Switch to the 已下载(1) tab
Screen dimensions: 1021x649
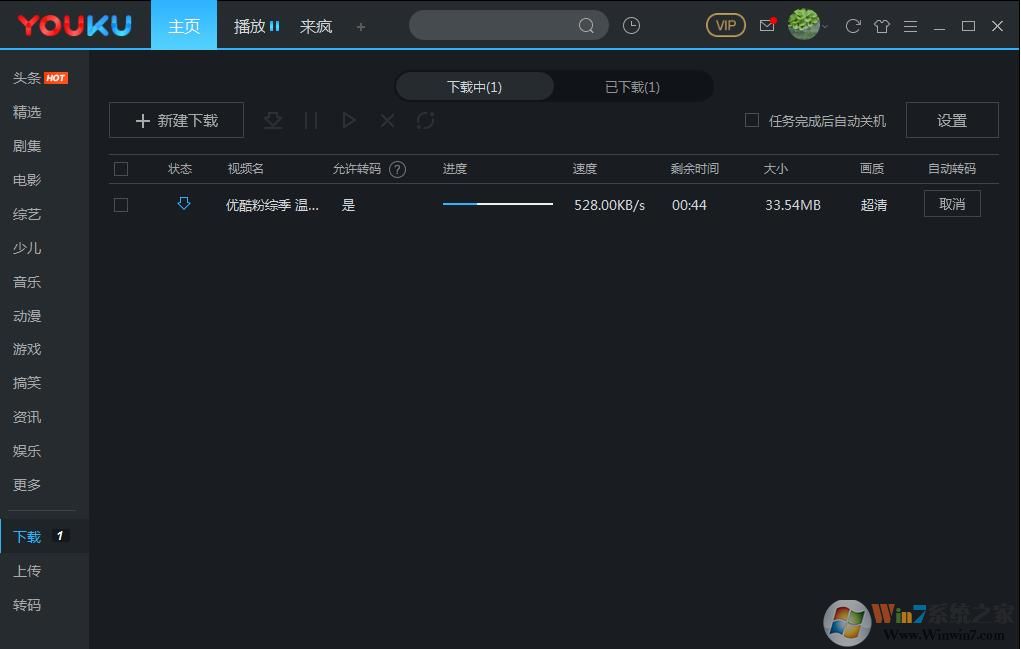click(x=631, y=86)
